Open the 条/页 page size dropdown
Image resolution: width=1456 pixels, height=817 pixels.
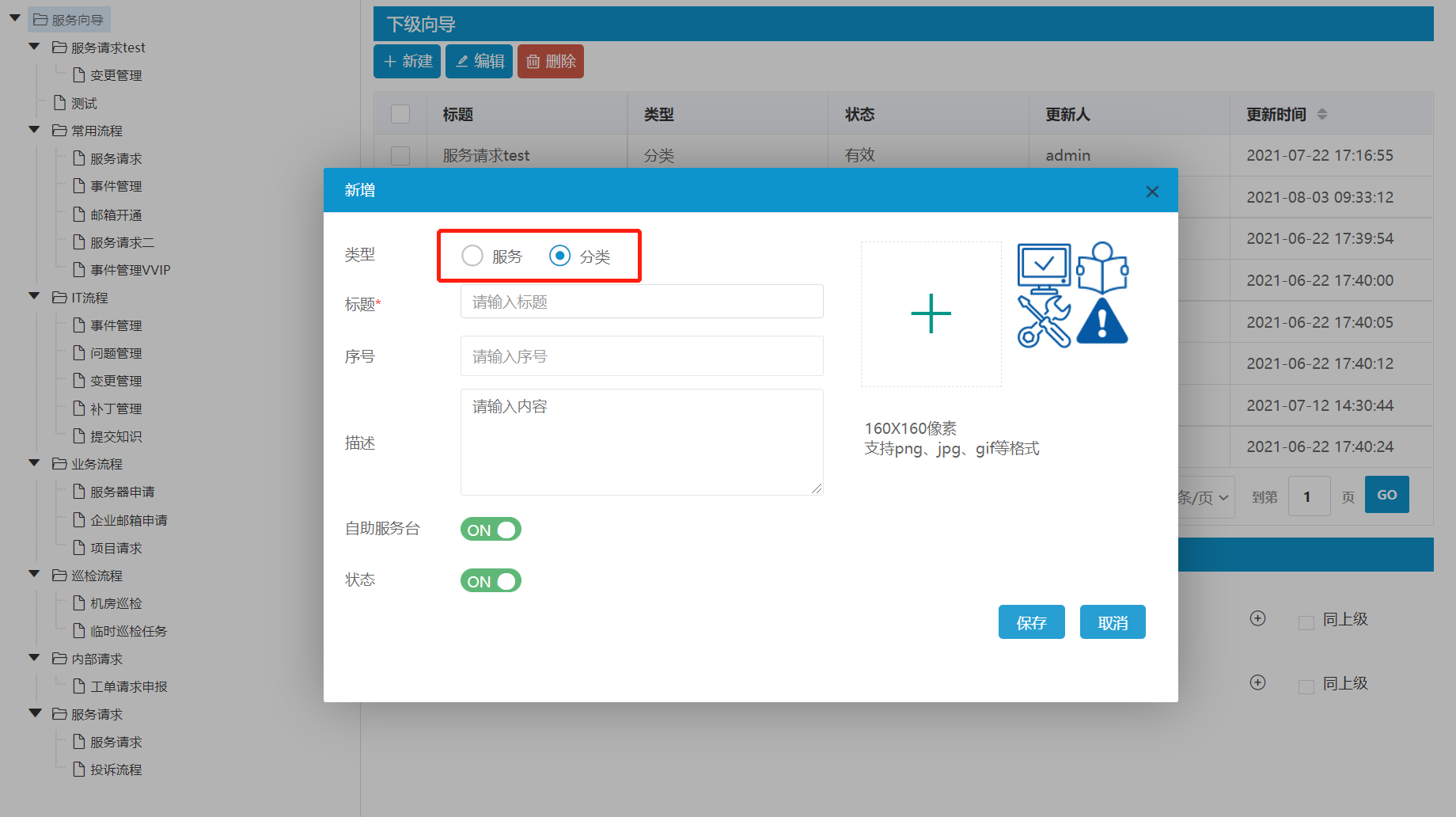(x=1204, y=497)
